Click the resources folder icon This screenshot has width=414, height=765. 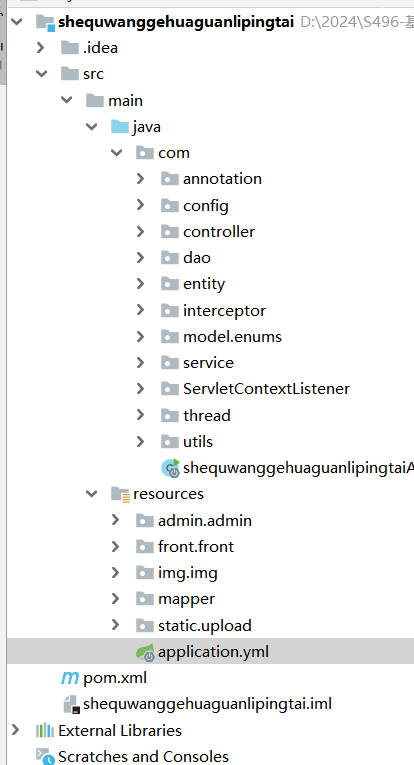click(x=120, y=494)
